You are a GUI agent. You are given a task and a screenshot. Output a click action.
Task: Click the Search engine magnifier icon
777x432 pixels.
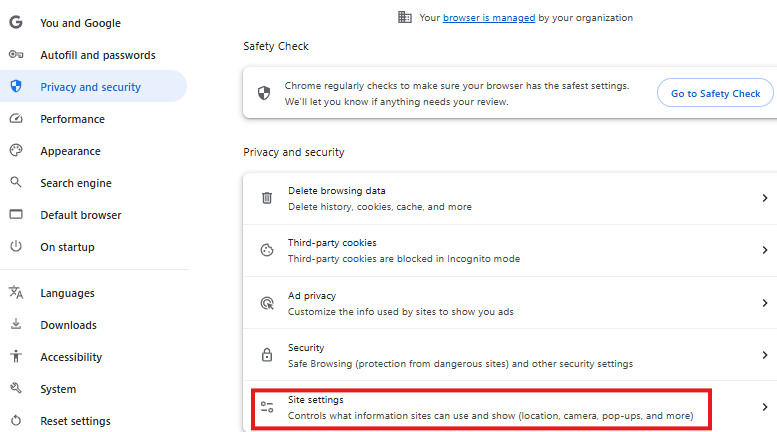tap(16, 183)
